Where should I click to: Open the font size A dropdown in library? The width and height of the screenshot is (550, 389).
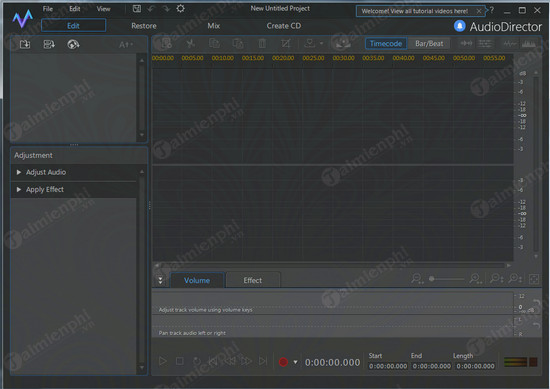[x=126, y=45]
